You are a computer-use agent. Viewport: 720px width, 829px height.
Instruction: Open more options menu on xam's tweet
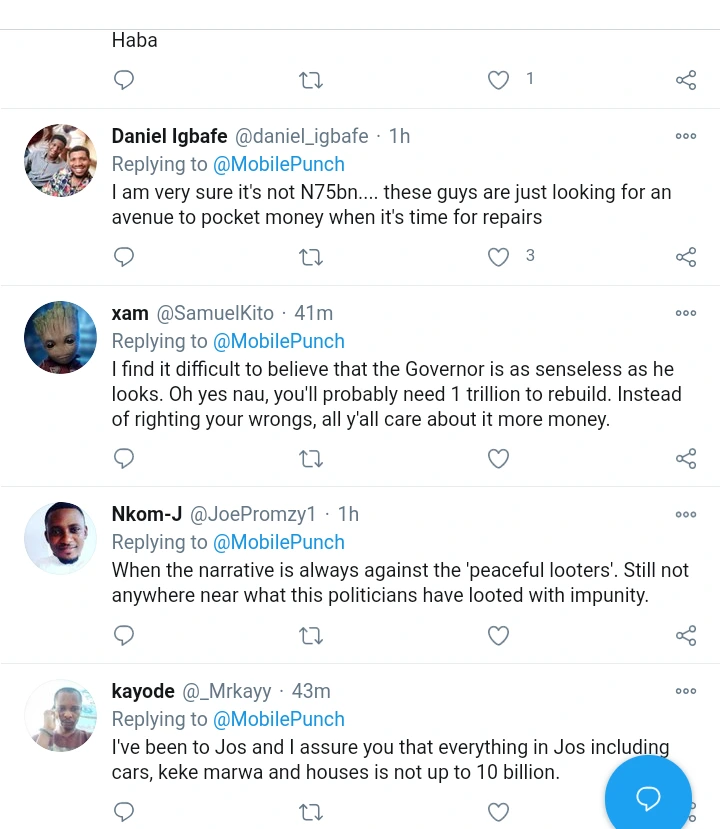(686, 314)
